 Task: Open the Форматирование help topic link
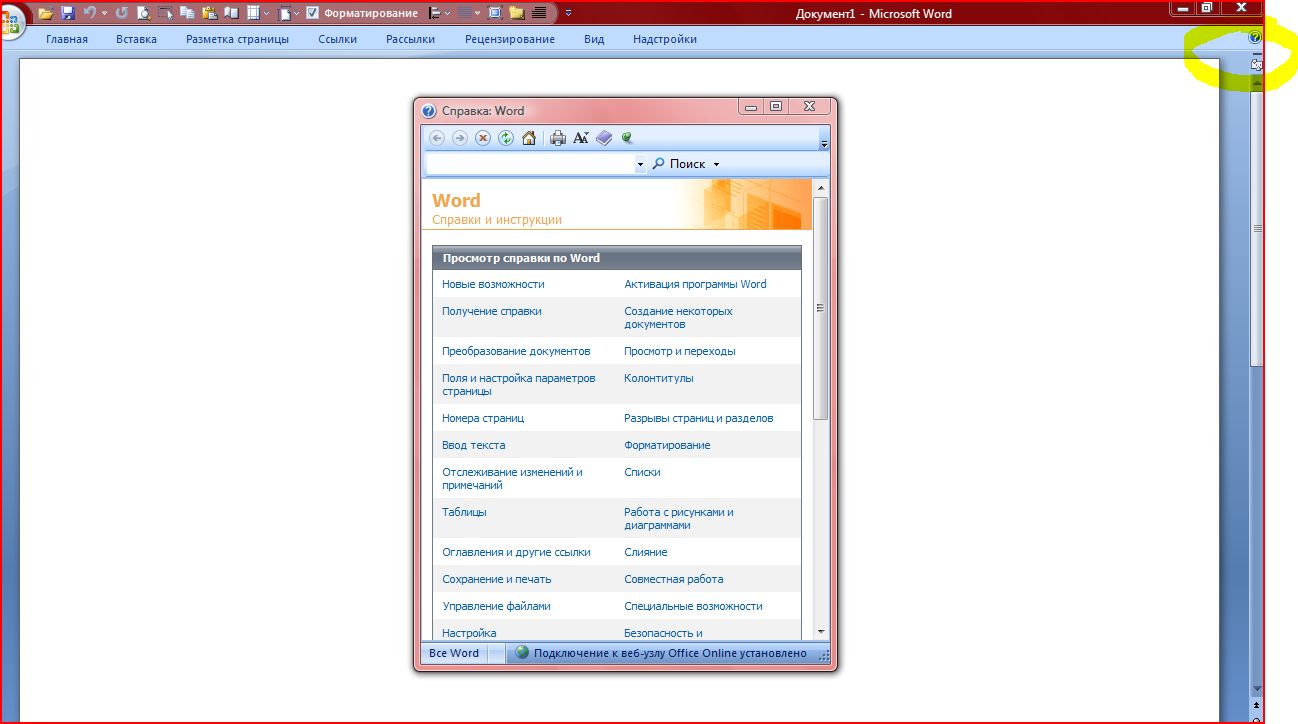667,445
